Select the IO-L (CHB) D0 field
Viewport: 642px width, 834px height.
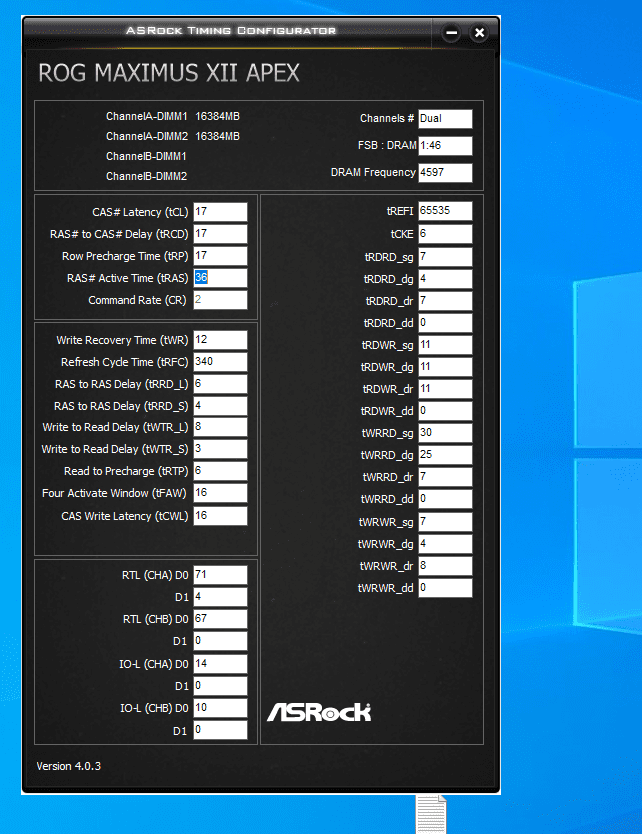220,708
